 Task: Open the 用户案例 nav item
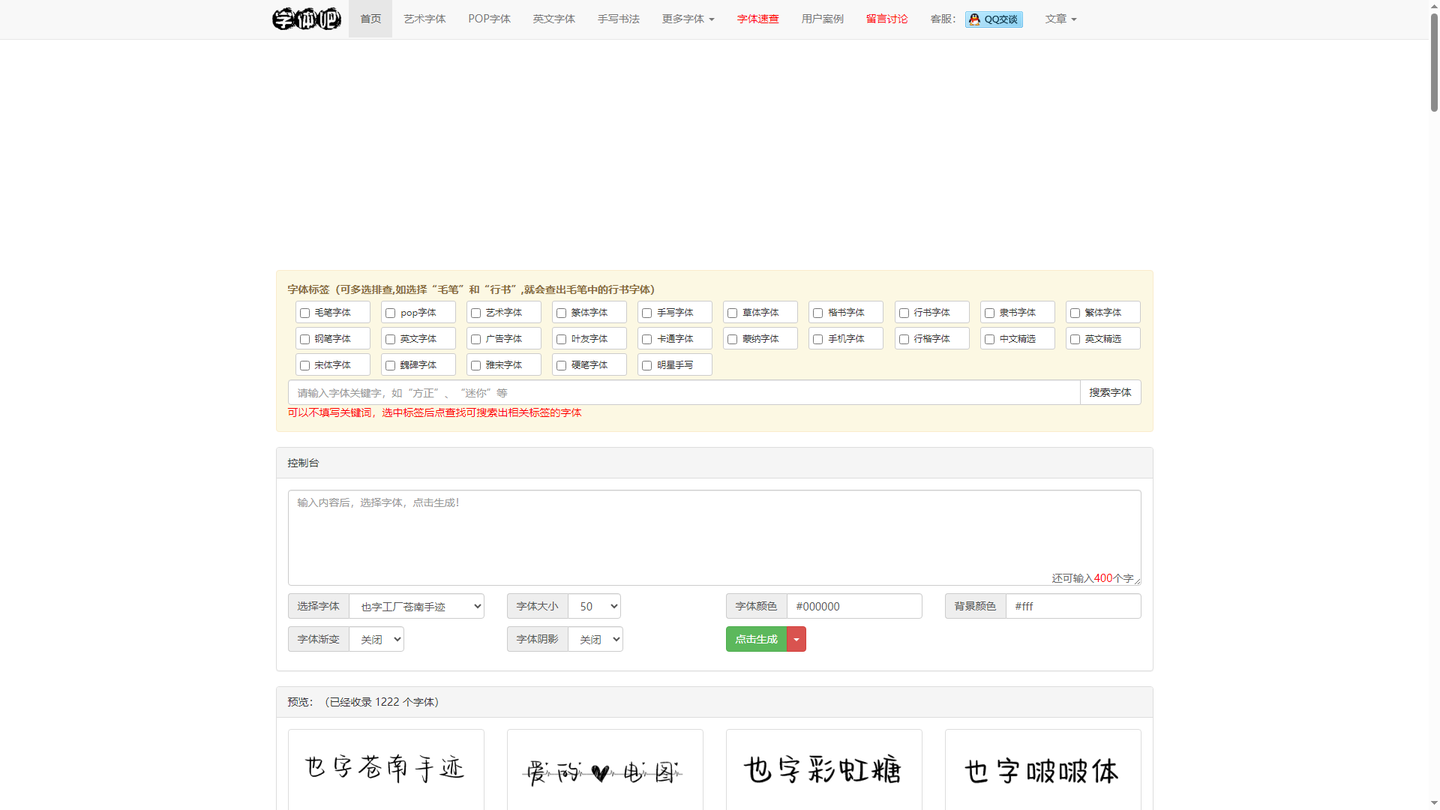822,19
